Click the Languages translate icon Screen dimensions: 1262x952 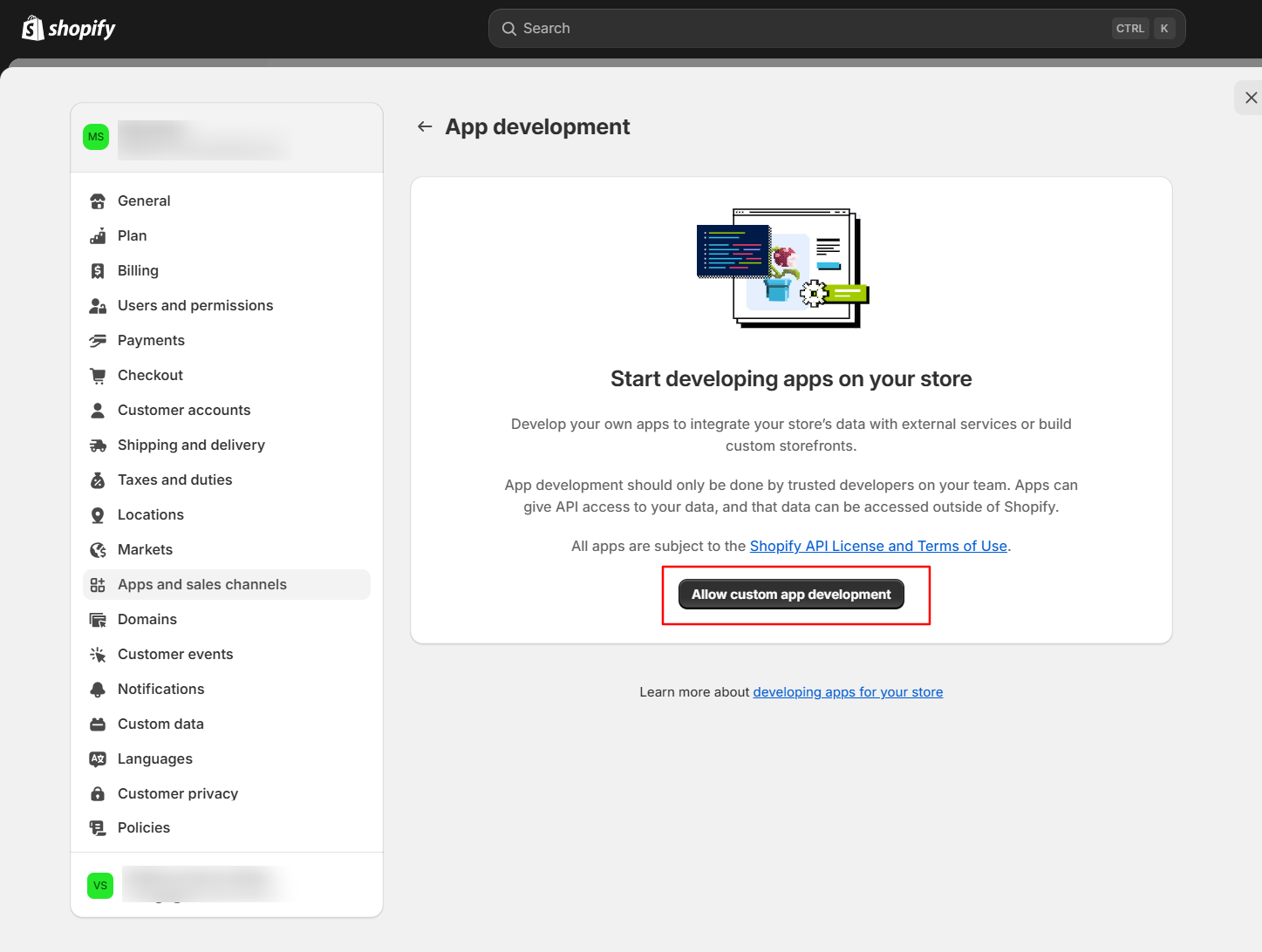[98, 758]
